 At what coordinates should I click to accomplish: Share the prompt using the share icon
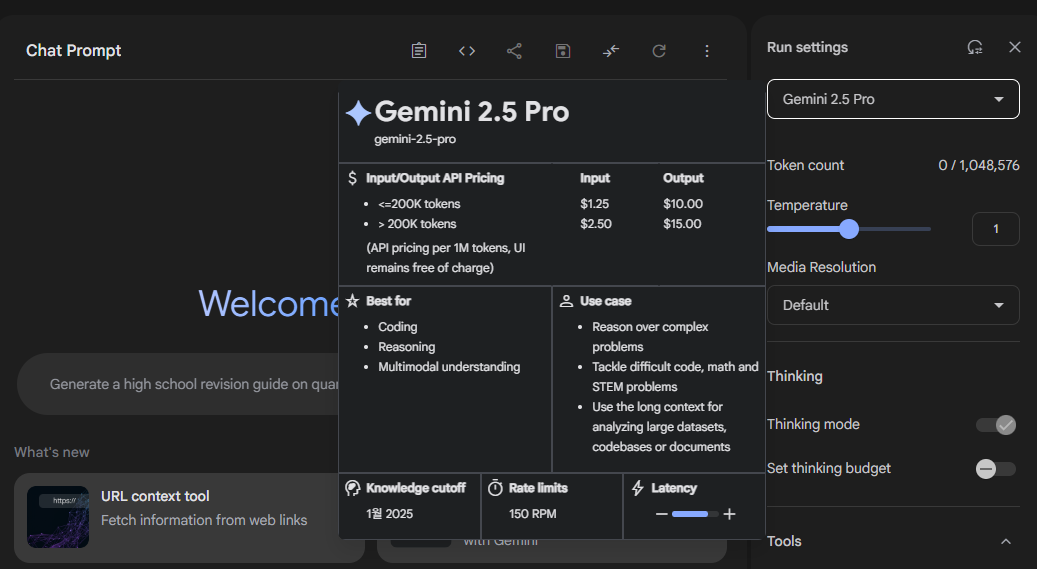coord(515,51)
